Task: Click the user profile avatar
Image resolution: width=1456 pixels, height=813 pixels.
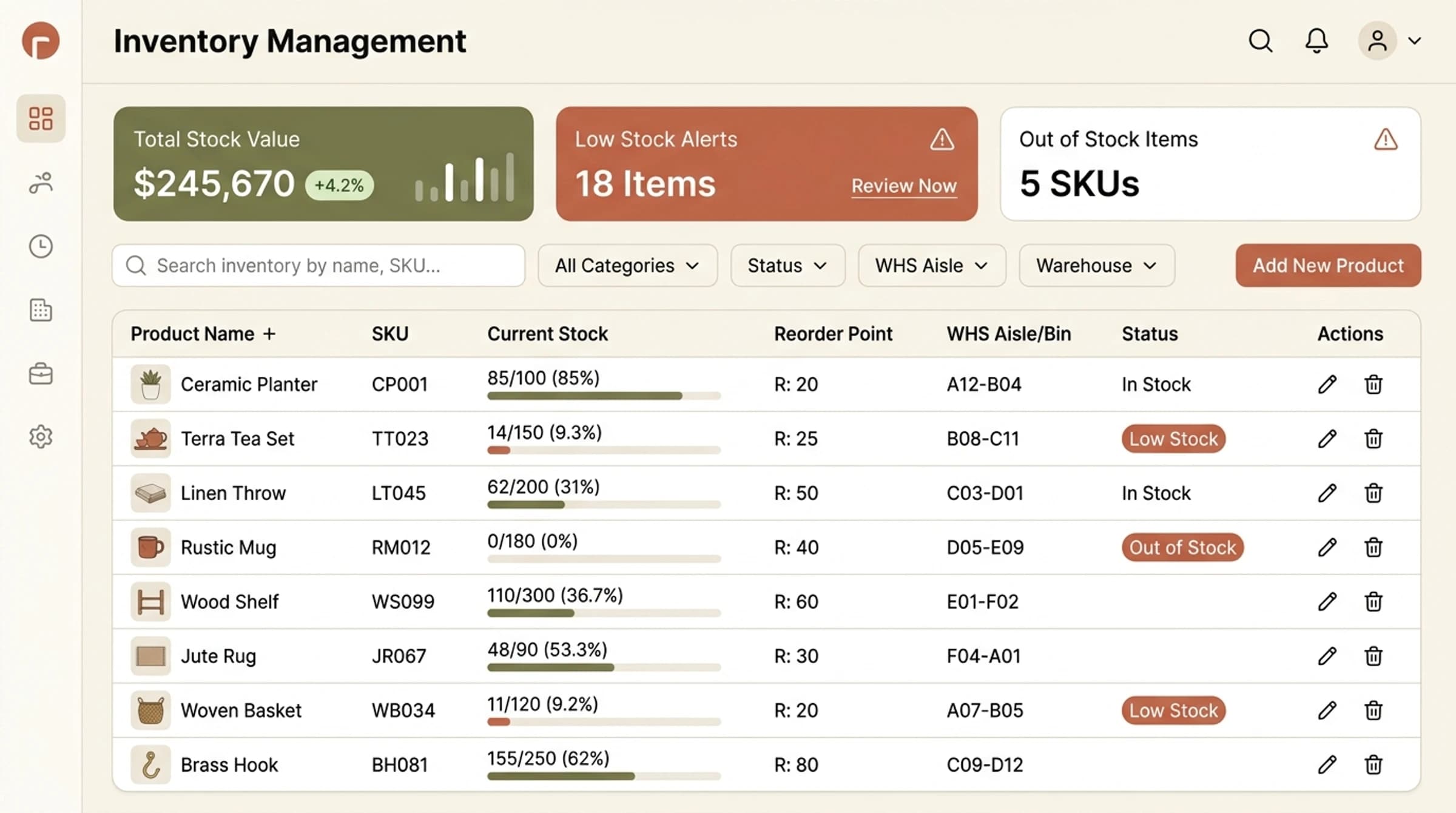Action: [x=1377, y=41]
